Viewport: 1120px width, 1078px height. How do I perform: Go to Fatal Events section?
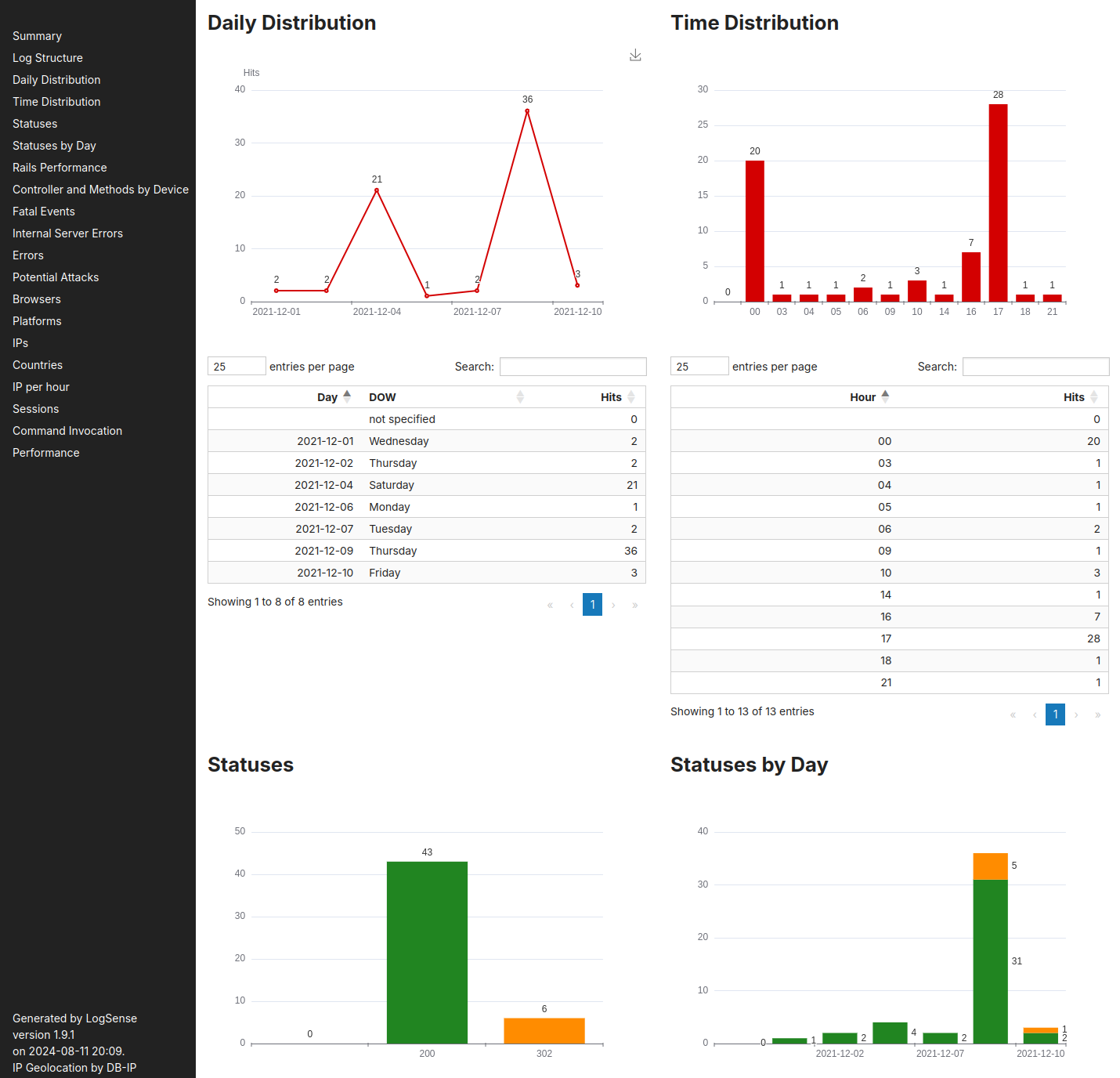point(44,212)
